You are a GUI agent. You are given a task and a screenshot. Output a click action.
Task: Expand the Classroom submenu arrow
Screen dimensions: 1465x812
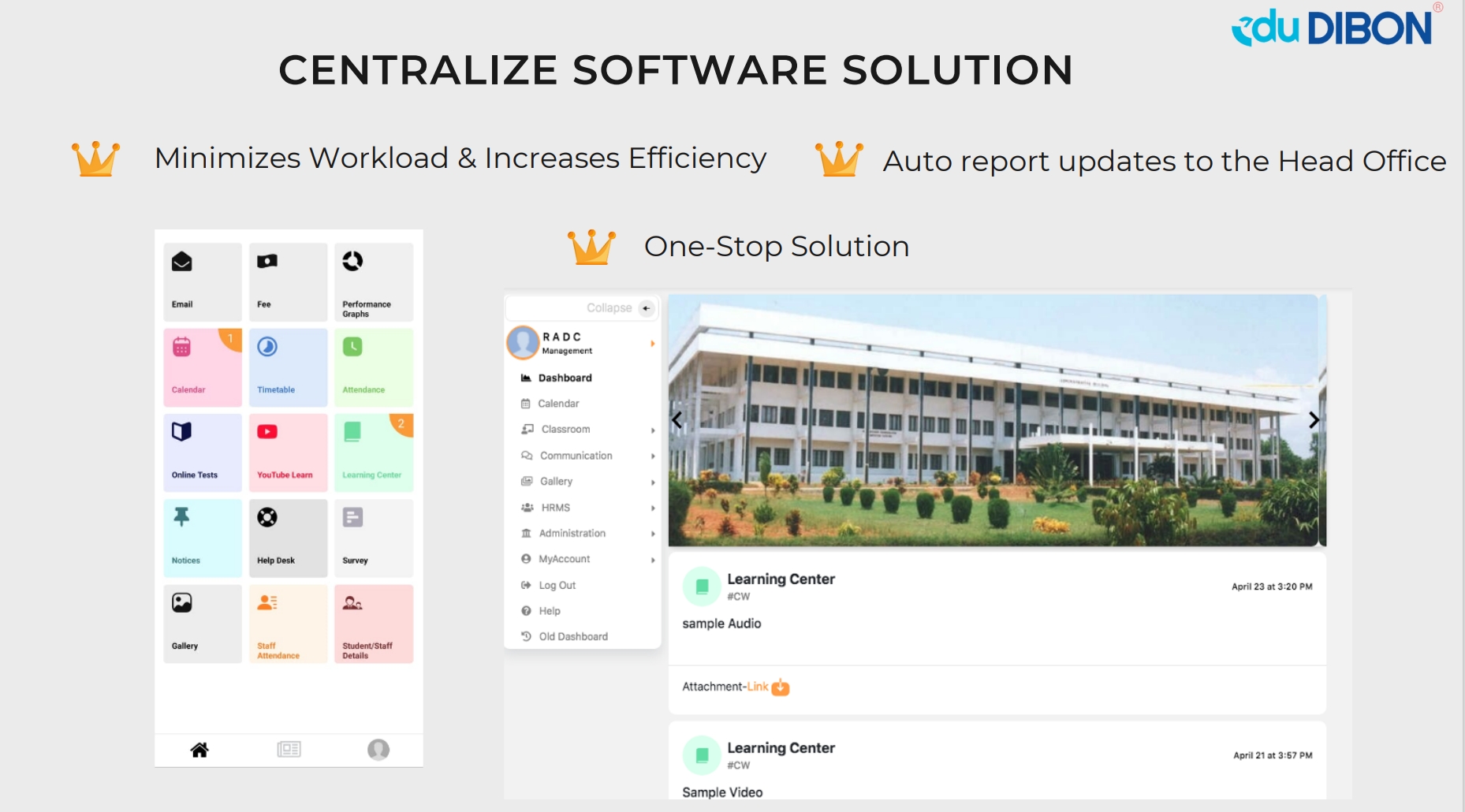[x=653, y=430]
